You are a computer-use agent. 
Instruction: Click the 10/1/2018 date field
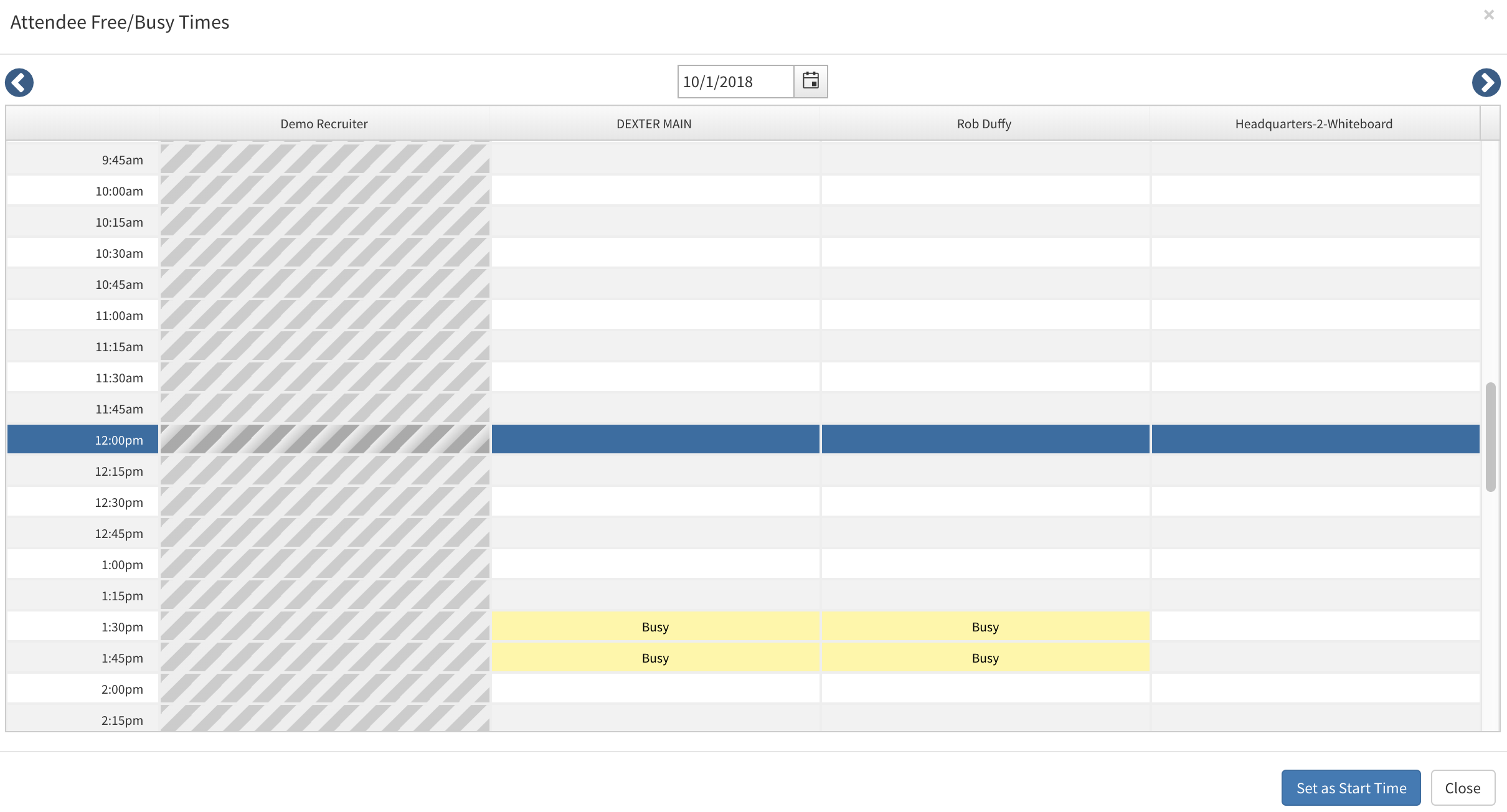click(735, 82)
